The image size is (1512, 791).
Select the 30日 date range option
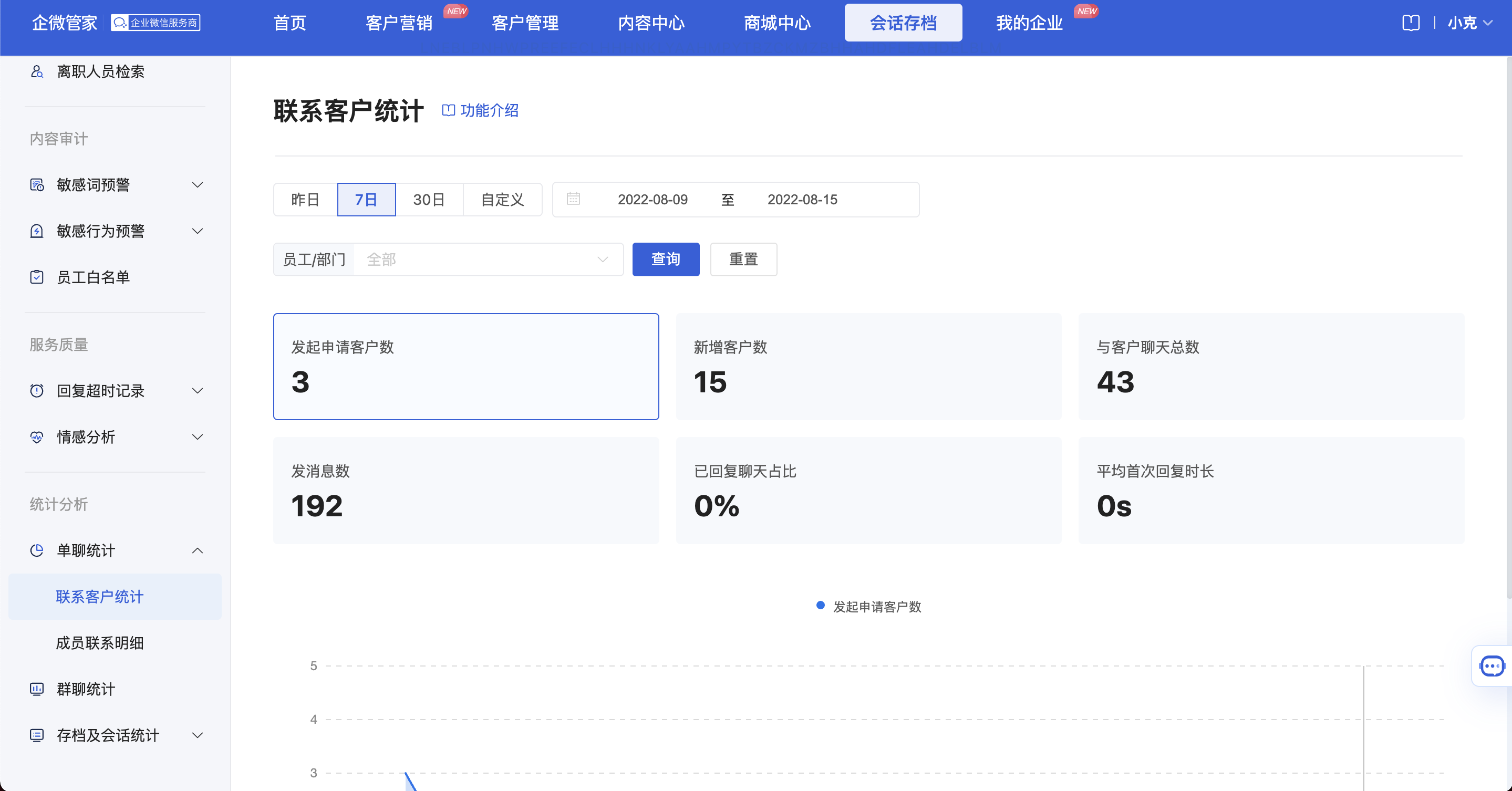coord(429,200)
